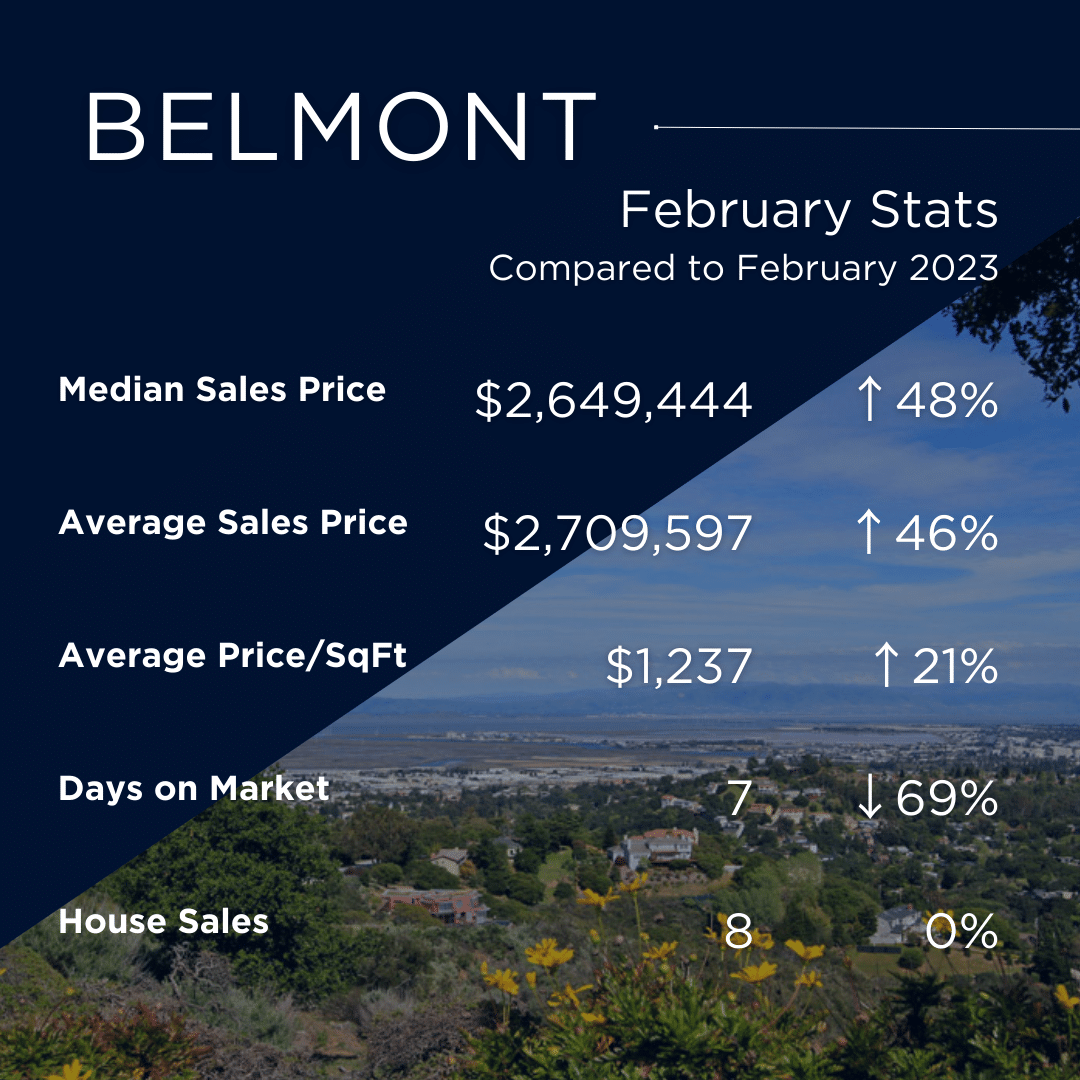Click the 0% house sales change
The height and width of the screenshot is (1080, 1080).
pos(962,931)
